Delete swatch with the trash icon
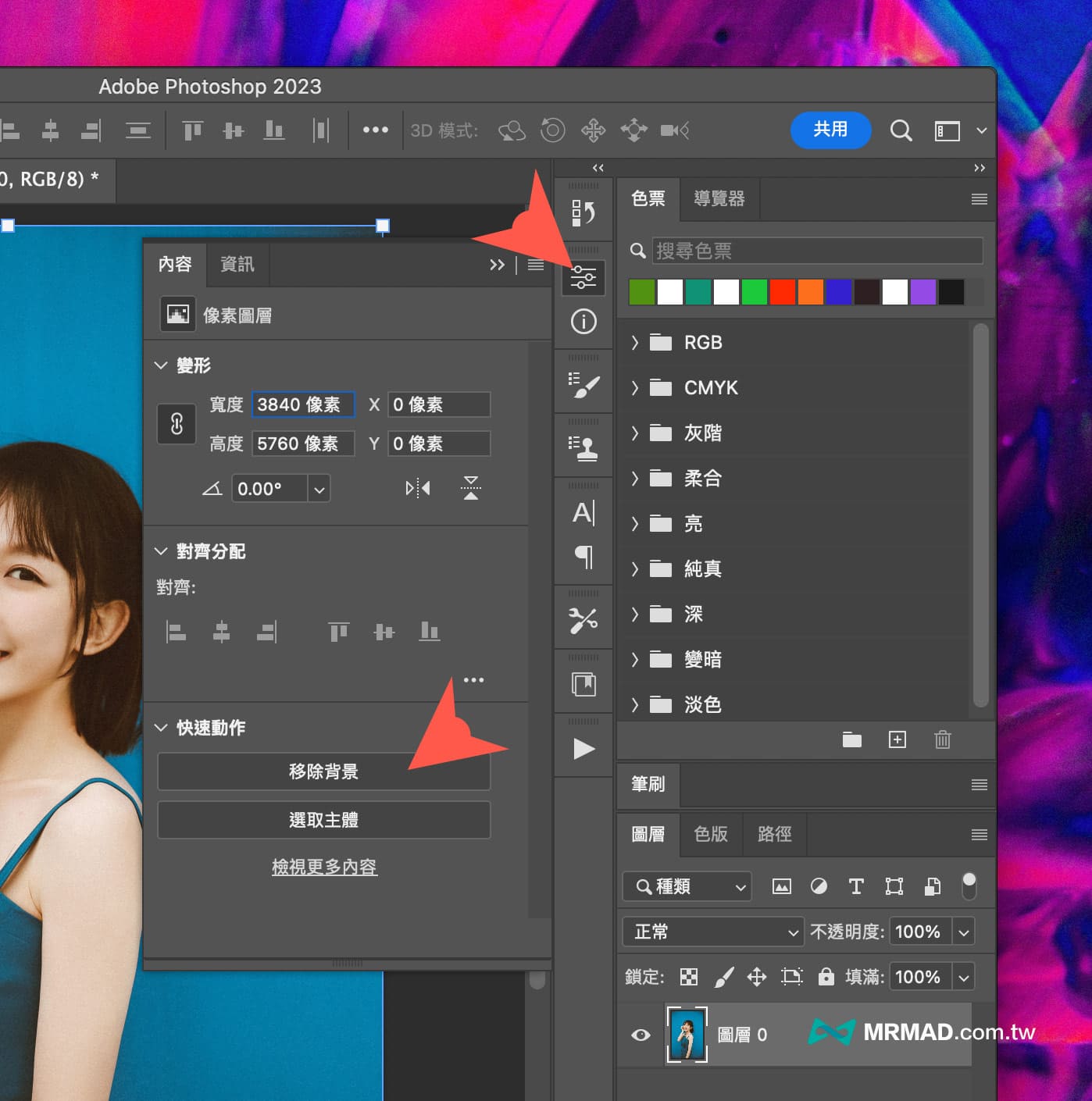Viewport: 1092px width, 1101px height. (943, 739)
